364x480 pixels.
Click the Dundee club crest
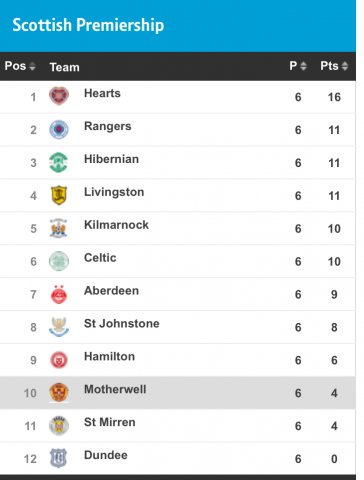[59, 458]
